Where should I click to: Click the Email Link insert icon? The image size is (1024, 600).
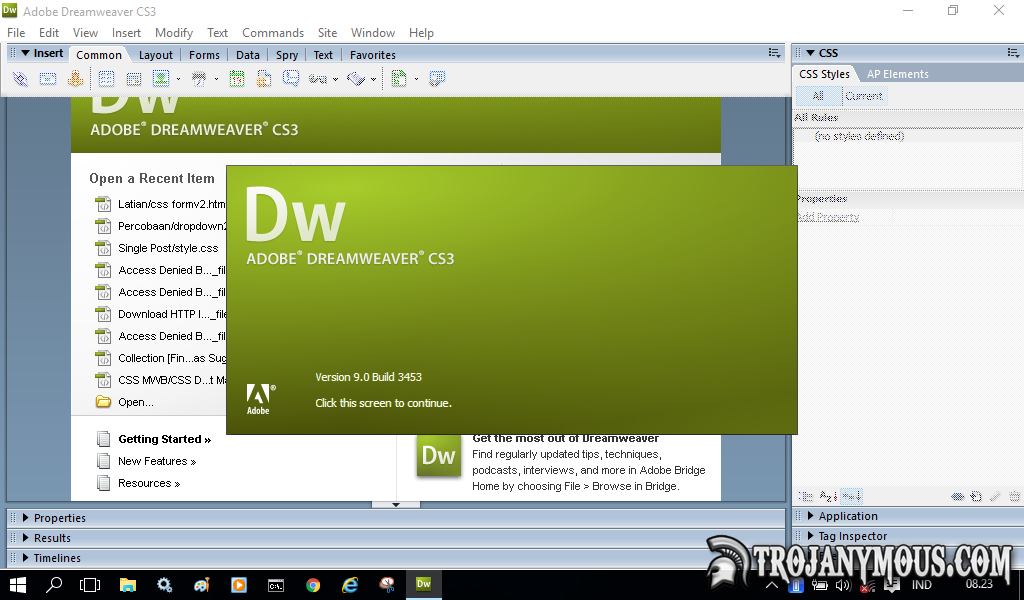pyautogui.click(x=47, y=79)
